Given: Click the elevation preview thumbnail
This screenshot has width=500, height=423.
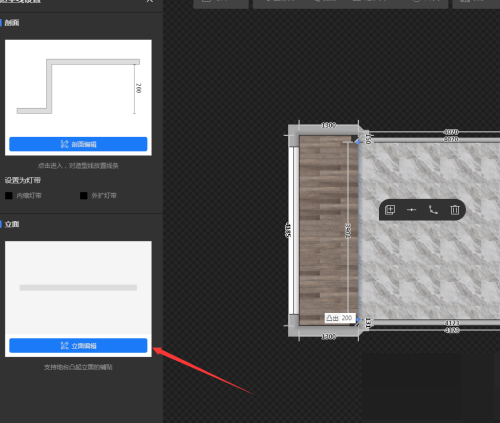Looking at the screenshot, I should tap(78, 288).
